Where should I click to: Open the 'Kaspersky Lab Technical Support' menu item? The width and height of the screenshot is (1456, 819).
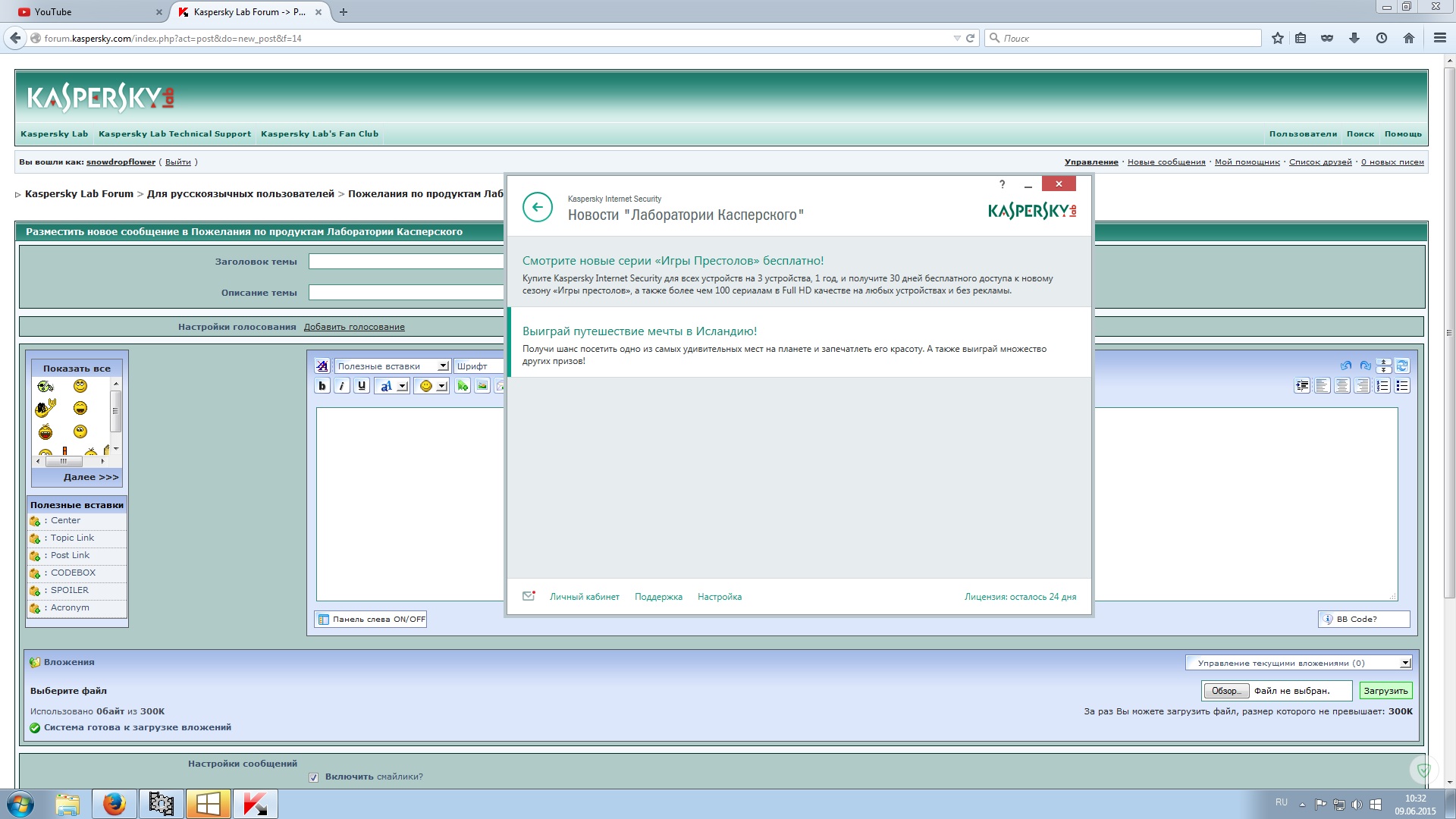(174, 134)
